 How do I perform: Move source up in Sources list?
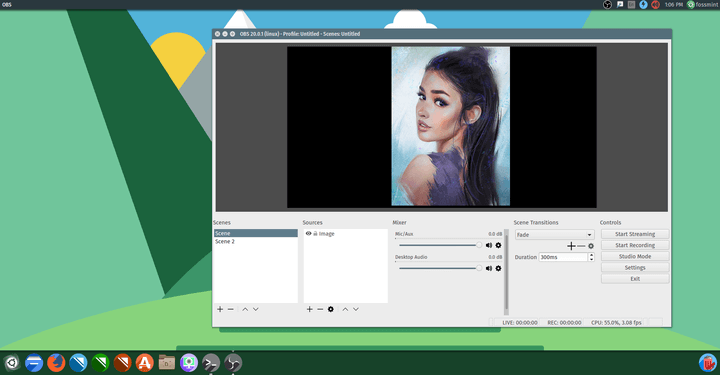[x=345, y=309]
